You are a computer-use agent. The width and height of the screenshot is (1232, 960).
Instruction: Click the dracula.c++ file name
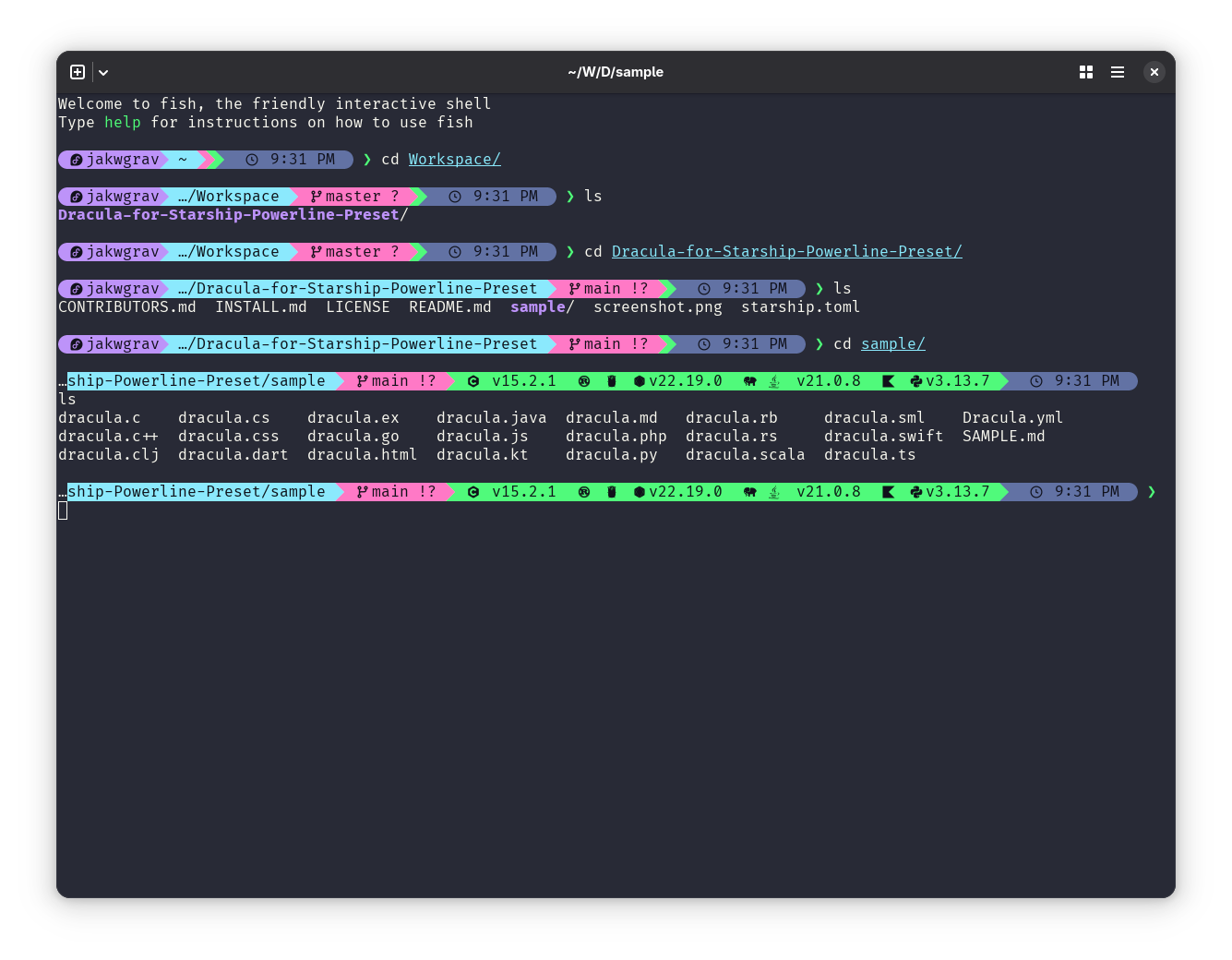pyautogui.click(x=109, y=437)
